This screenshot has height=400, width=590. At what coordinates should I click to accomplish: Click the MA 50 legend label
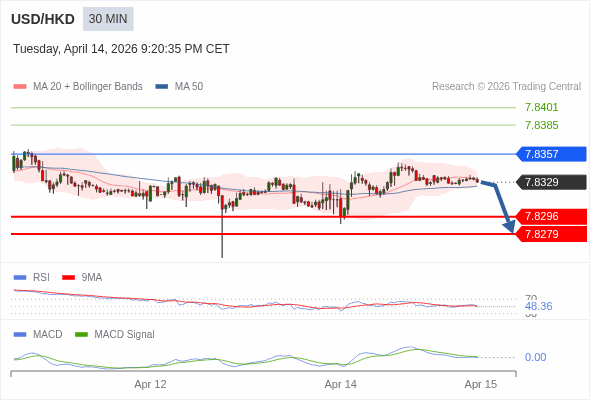(189, 87)
